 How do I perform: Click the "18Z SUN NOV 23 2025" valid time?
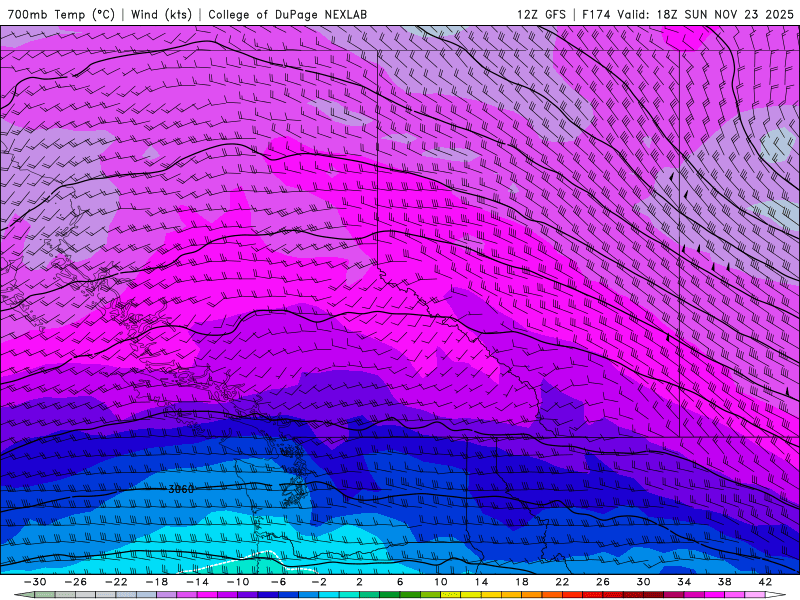[x=725, y=14]
